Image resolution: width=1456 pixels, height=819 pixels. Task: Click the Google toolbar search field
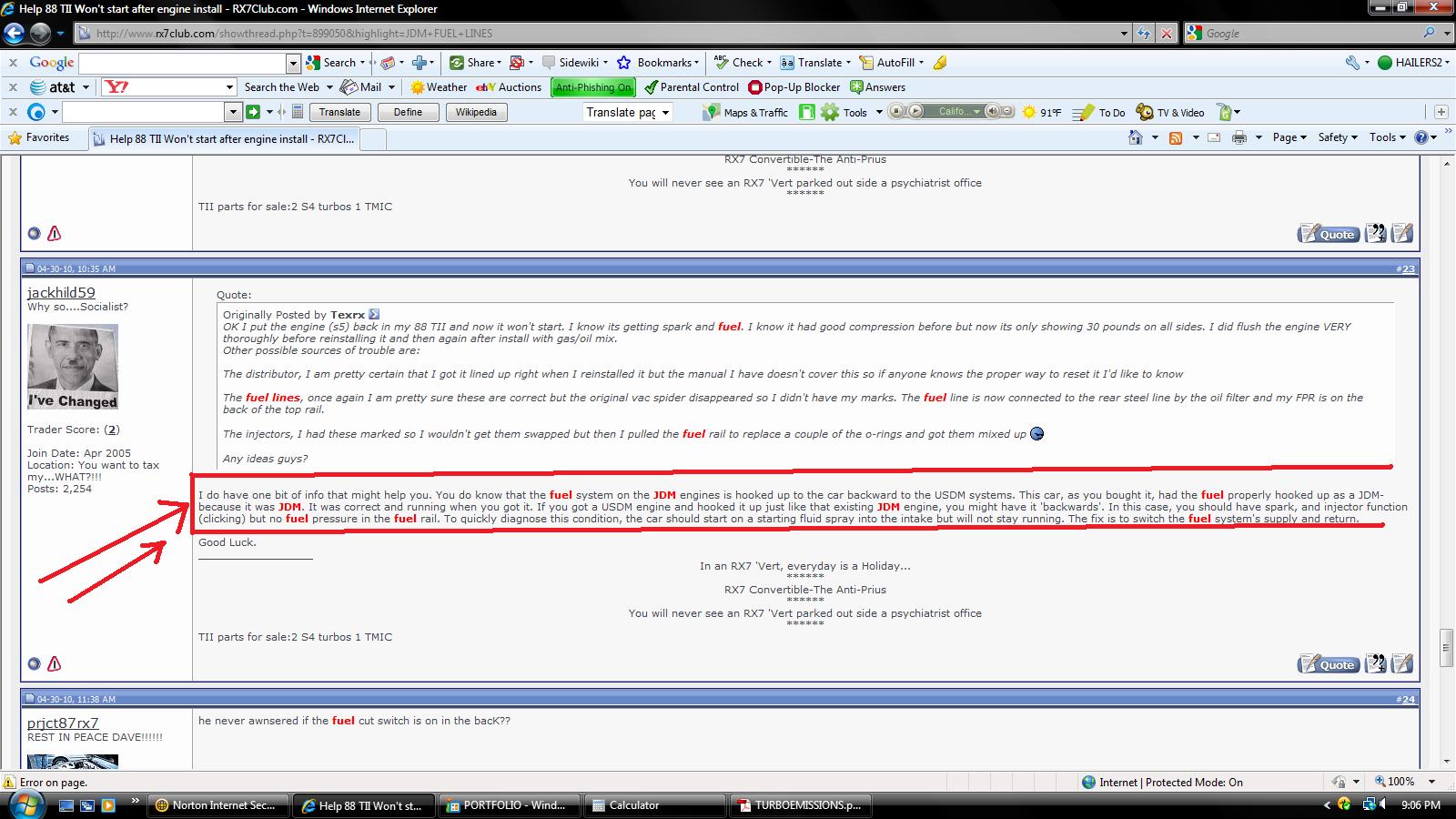183,63
